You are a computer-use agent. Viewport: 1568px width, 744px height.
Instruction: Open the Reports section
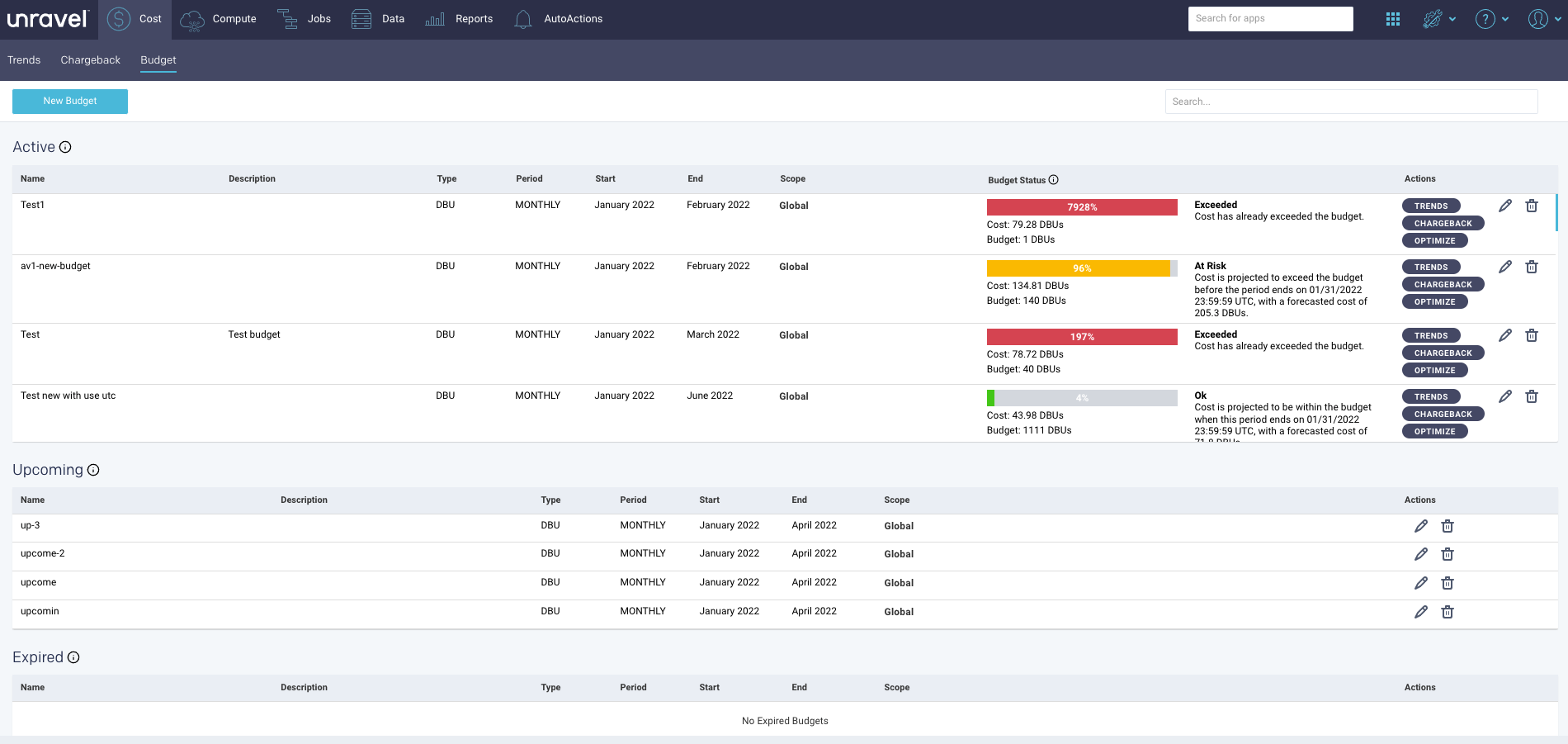[x=459, y=19]
